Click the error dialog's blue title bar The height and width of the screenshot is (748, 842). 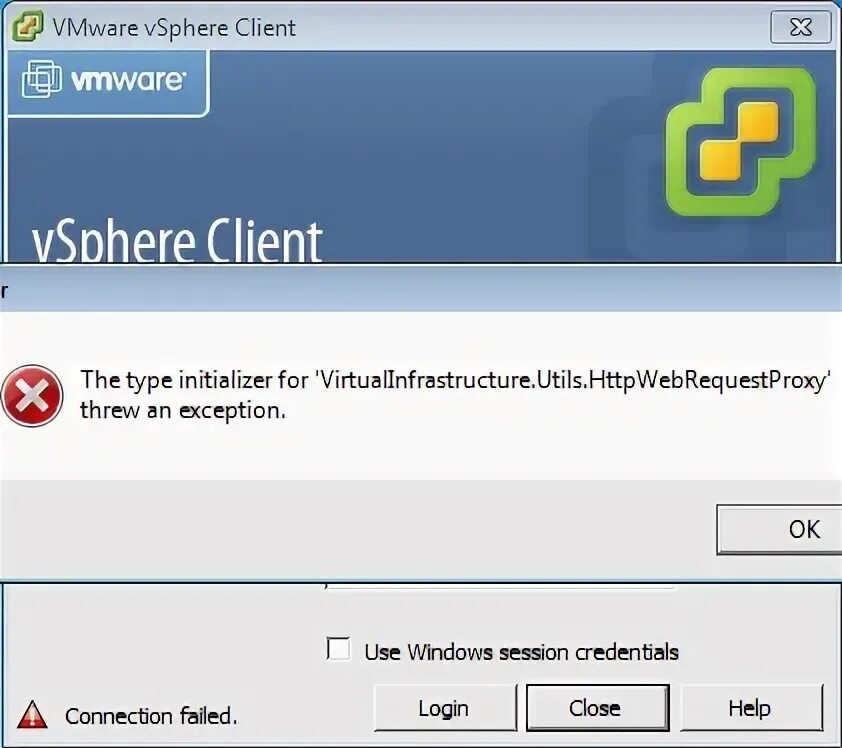click(421, 288)
